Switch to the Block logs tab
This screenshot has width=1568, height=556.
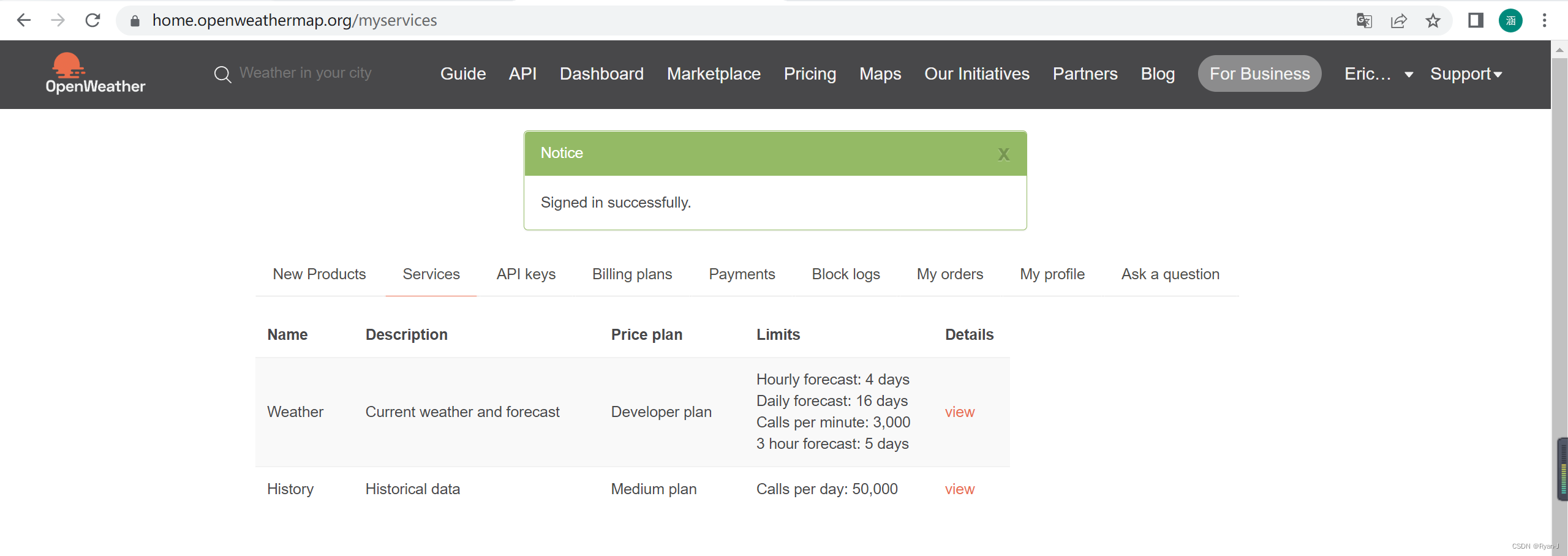[x=846, y=274]
